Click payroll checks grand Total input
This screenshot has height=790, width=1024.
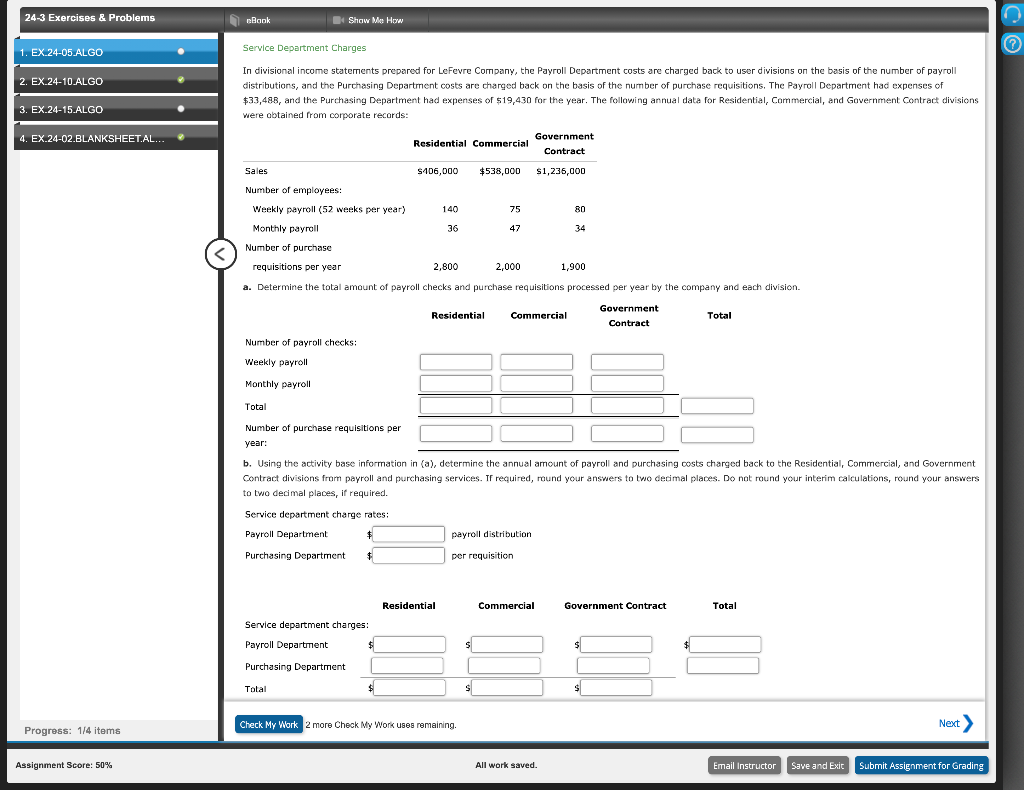tap(717, 405)
